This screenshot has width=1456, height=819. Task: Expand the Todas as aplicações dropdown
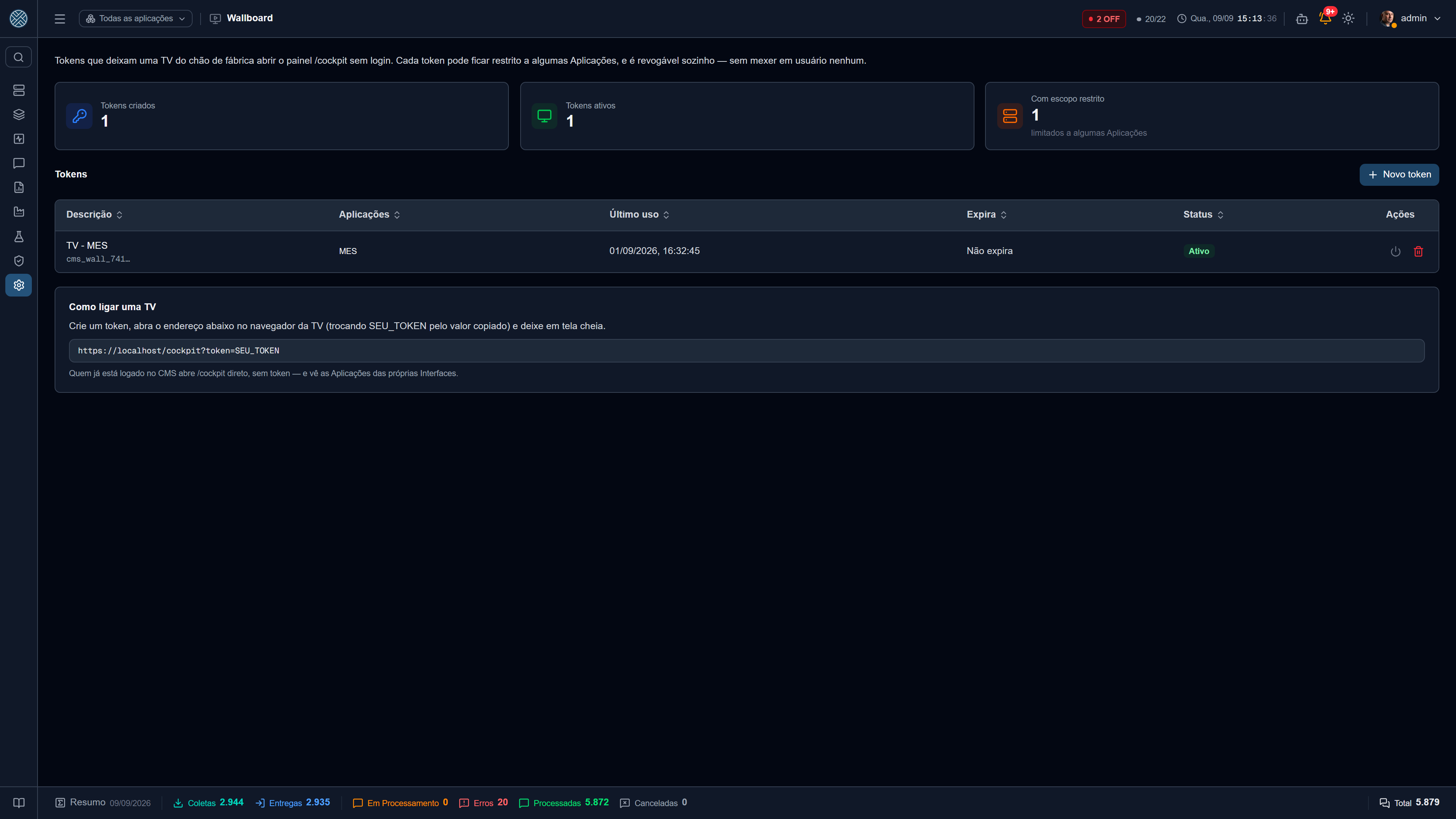click(136, 19)
